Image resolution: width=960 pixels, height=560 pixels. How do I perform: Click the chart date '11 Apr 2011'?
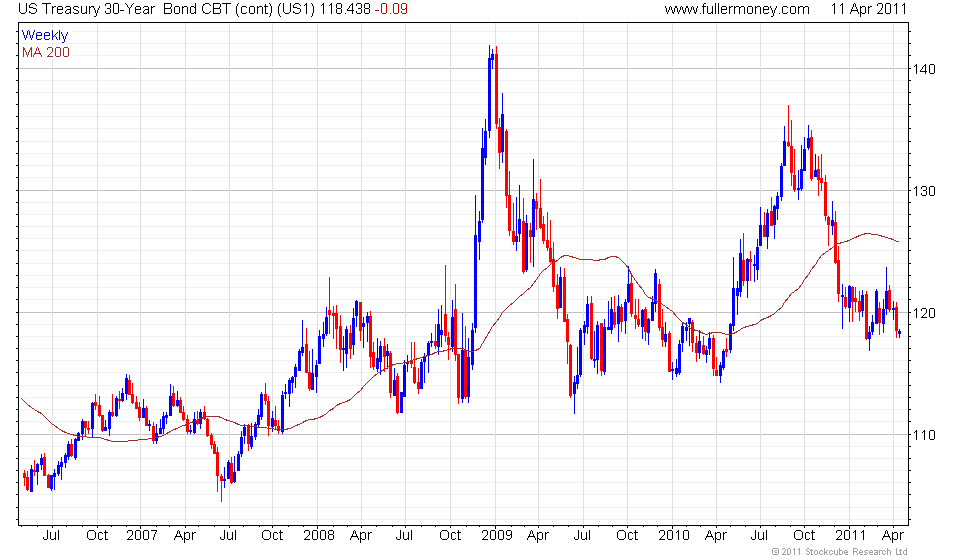[868, 9]
